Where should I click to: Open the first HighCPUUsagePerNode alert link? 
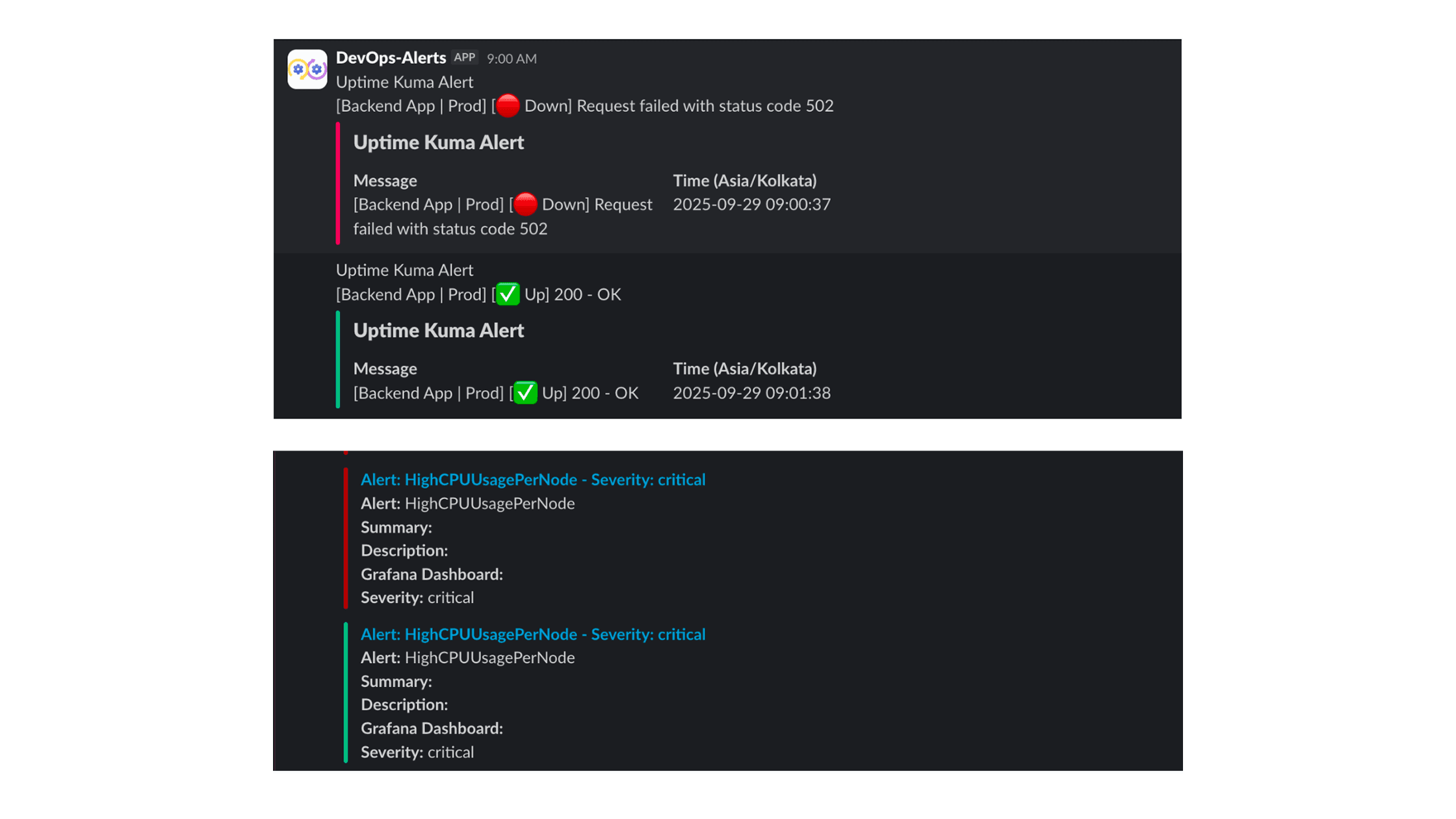coord(532,480)
